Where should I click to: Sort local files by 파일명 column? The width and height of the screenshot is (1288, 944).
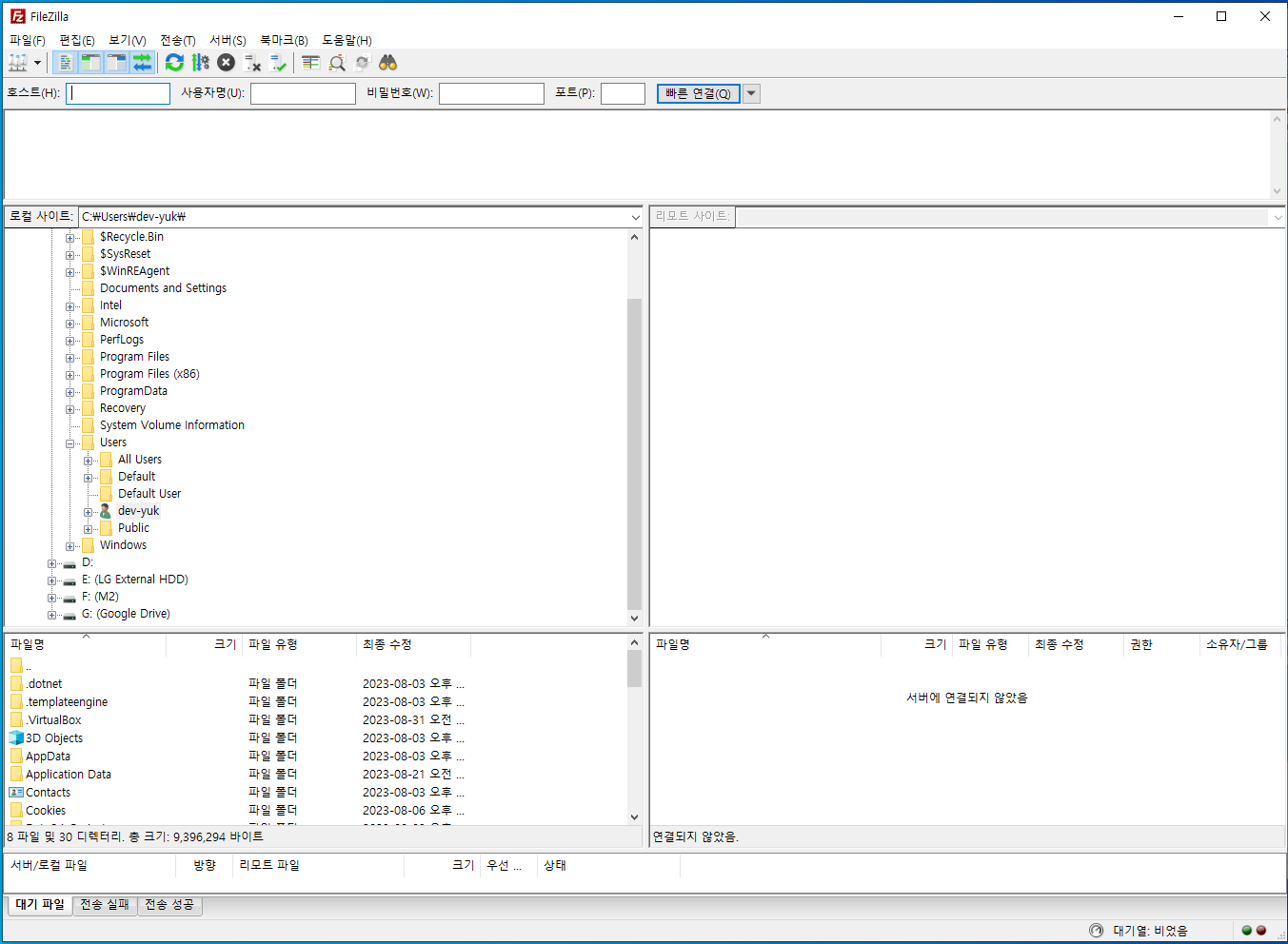[x=86, y=644]
